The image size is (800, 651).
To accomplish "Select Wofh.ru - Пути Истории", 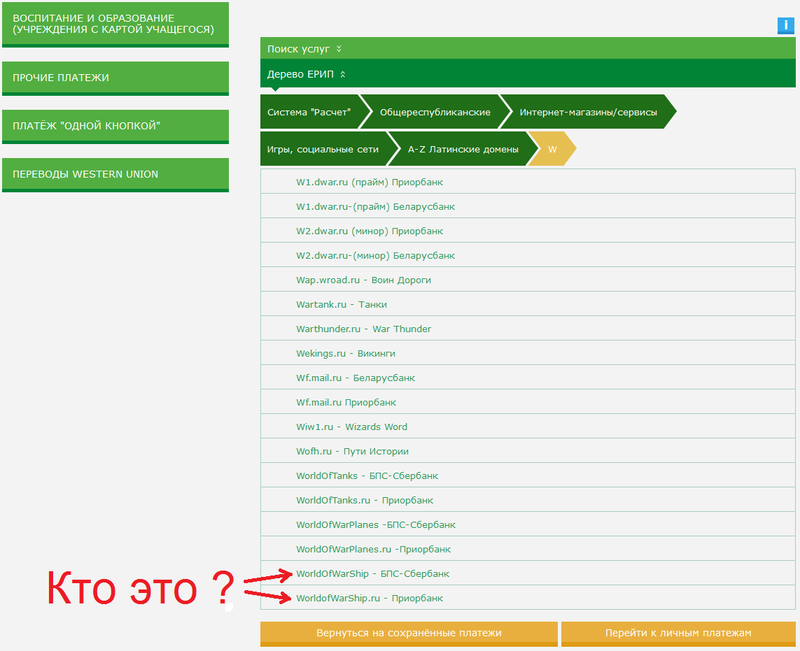I will click(x=528, y=451).
